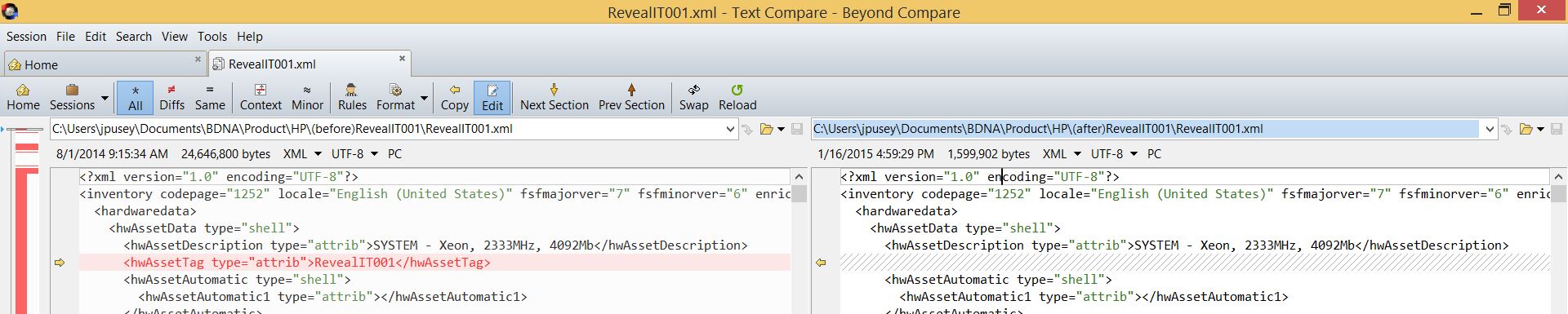The image size is (1568, 314).
Task: Click the right pane copy-to-left arrow
Action: point(821,263)
